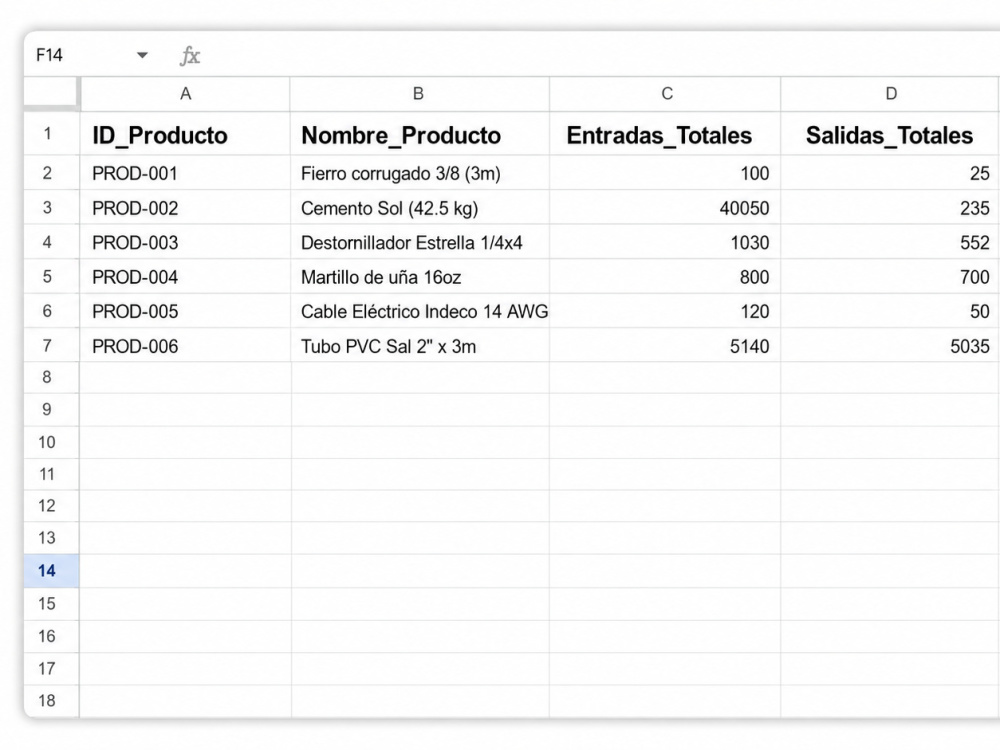The image size is (1000, 750).
Task: Select row 4 header
Action: [51, 242]
